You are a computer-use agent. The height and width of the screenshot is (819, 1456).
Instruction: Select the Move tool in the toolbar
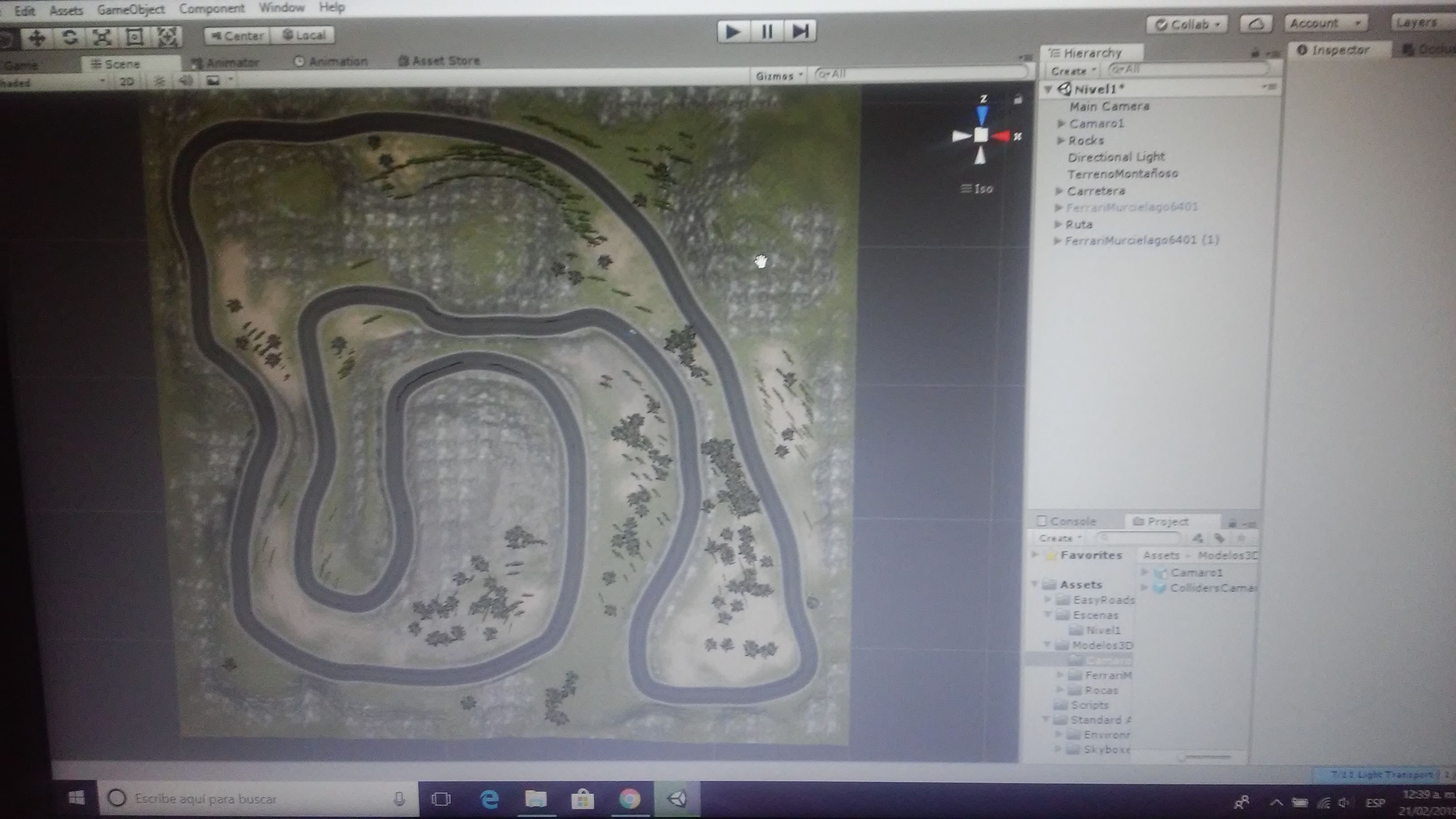(37, 38)
